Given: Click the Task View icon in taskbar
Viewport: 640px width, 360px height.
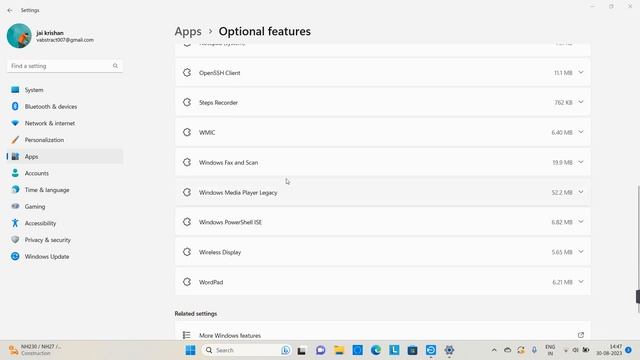Looking at the screenshot, I should 302,350.
